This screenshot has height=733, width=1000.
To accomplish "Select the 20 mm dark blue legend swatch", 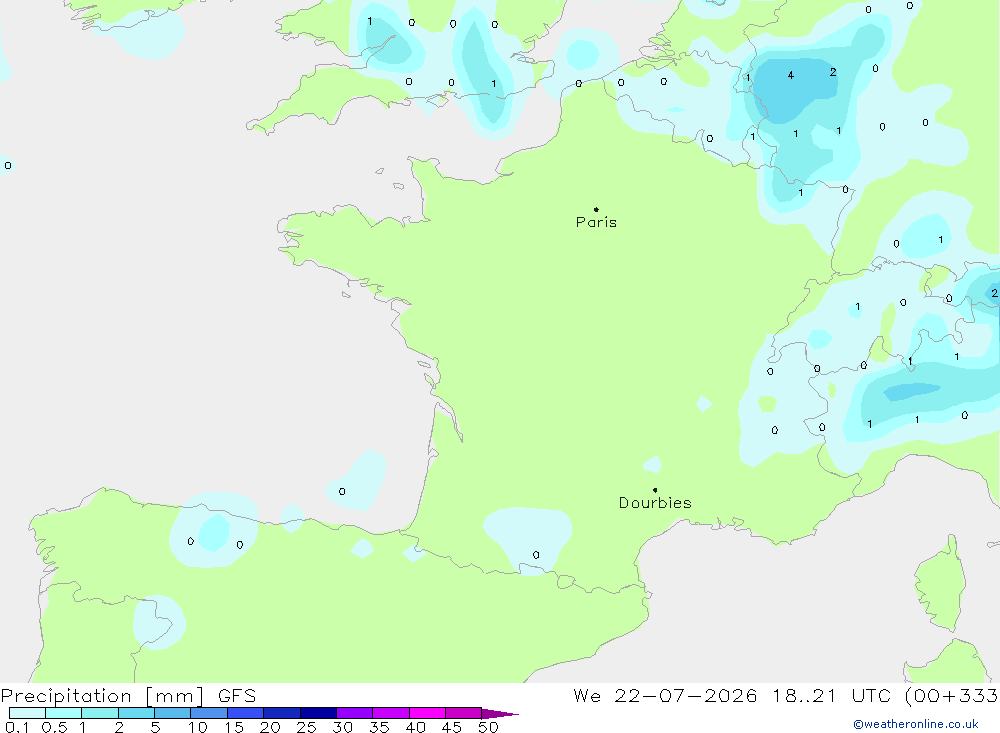I will point(281,713).
